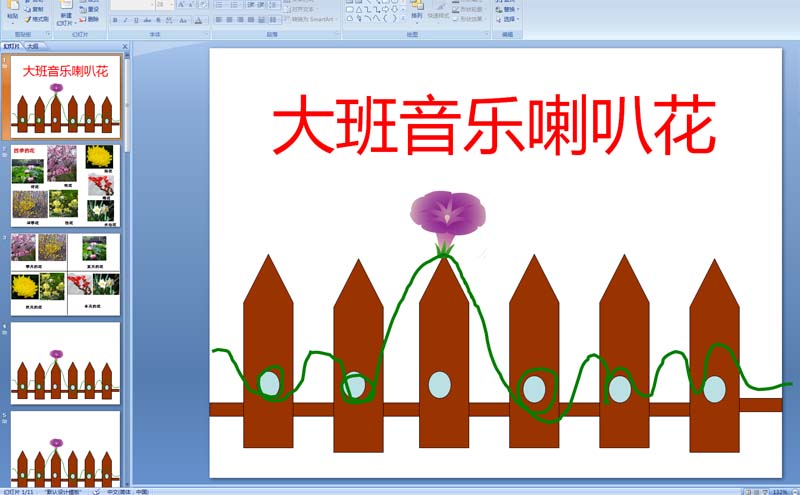This screenshot has width=800, height=495.
Task: Open the Change Case (Aa) menu
Action: coord(183,20)
